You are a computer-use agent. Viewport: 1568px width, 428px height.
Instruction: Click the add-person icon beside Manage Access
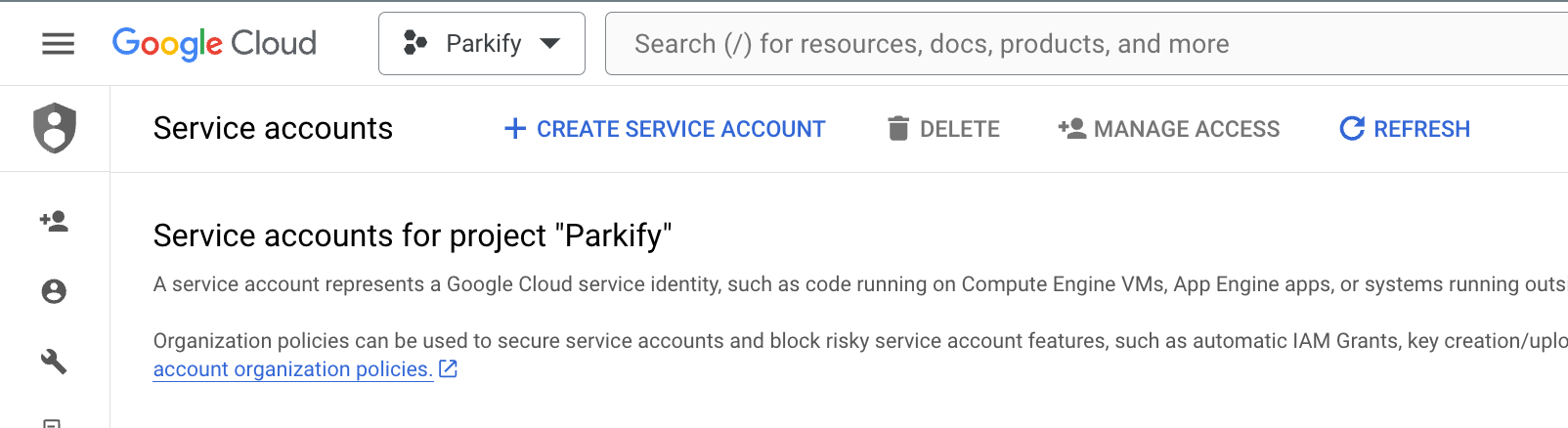(1072, 129)
